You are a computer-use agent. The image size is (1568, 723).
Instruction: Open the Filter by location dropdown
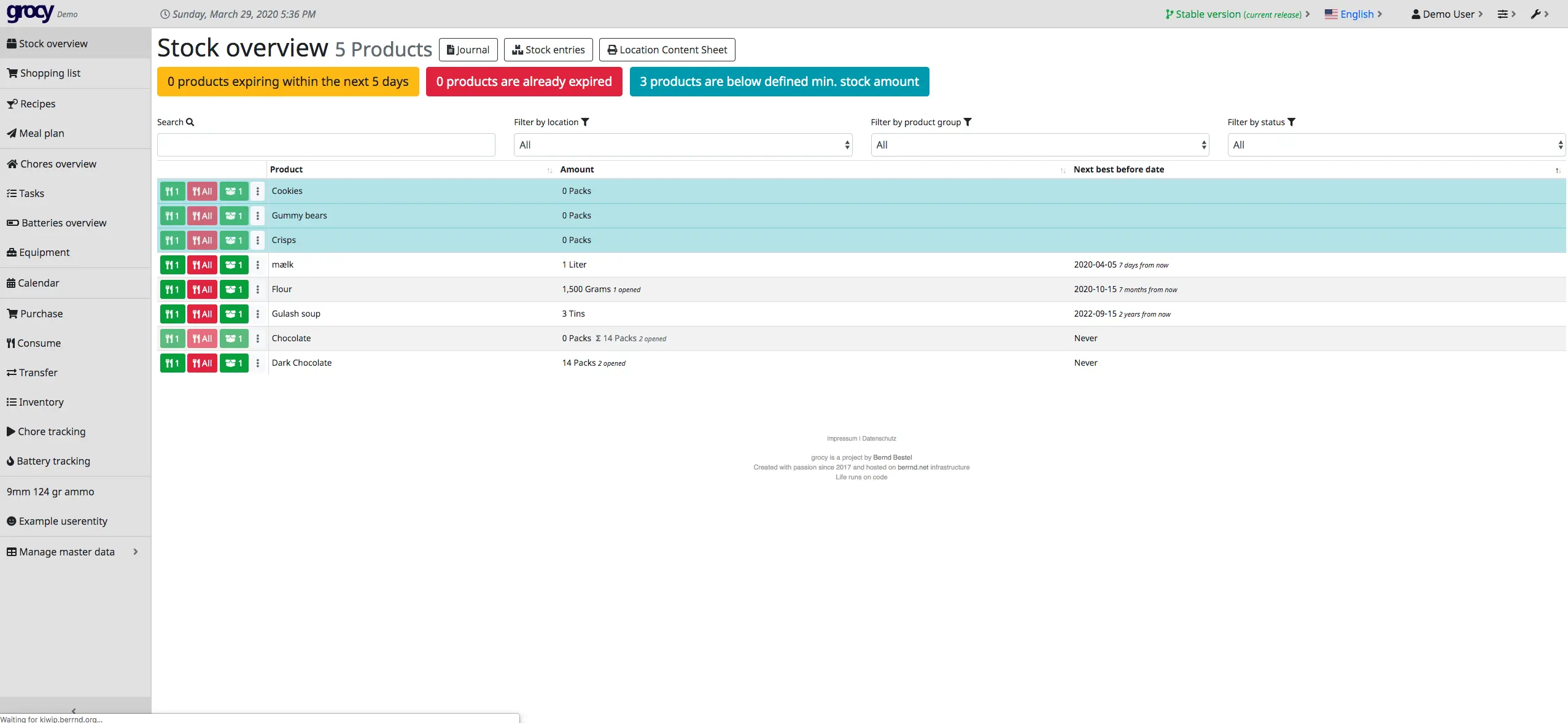click(683, 145)
